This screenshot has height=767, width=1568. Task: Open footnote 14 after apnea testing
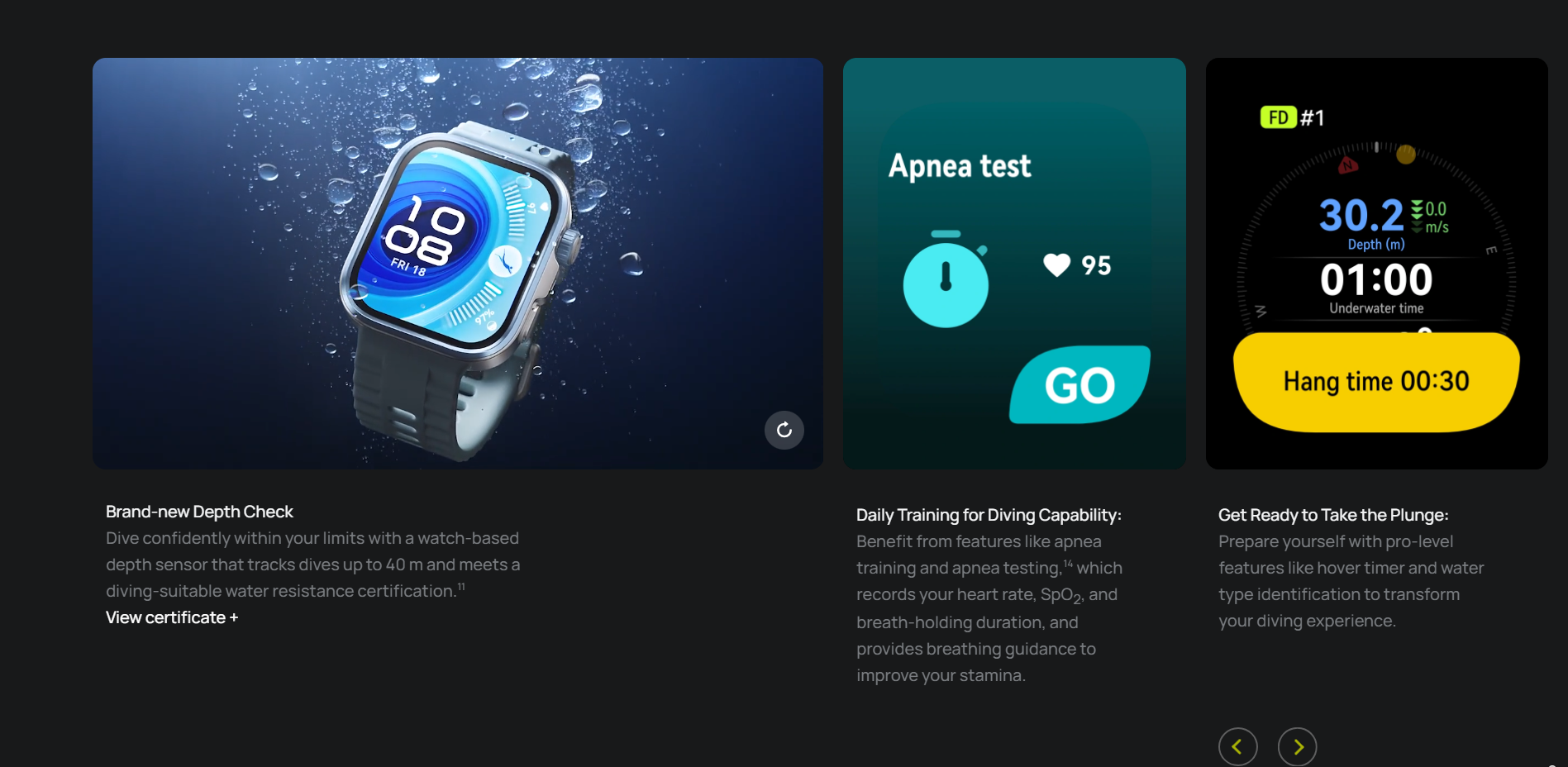coord(1068,564)
